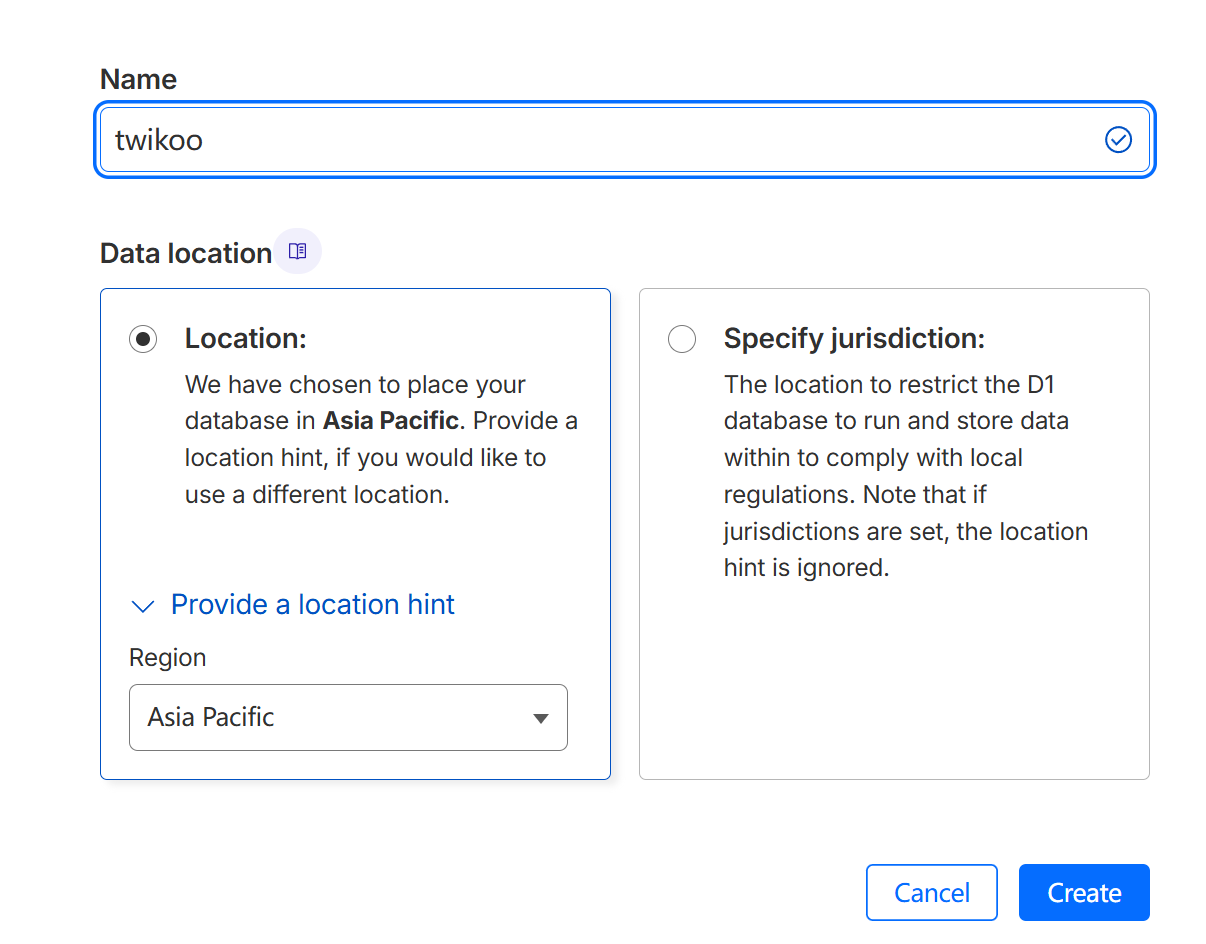The image size is (1206, 944).
Task: Click the "Location:" option title
Action: click(245, 339)
